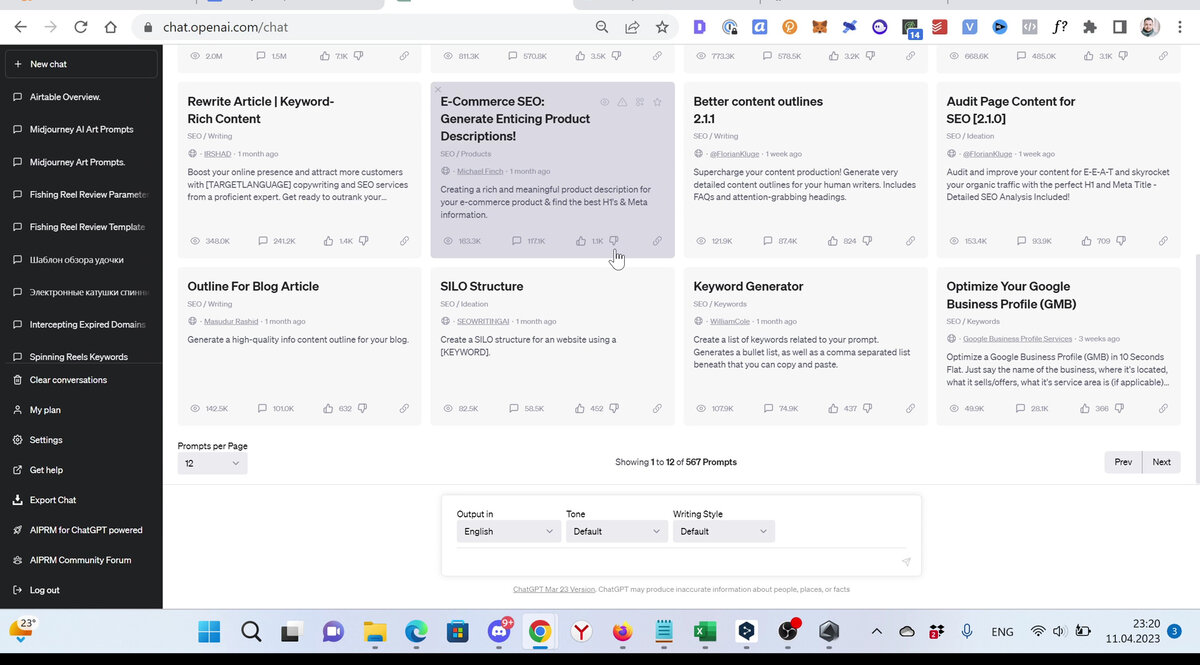This screenshot has width=1200, height=665.
Task: Open AIPRM Community Forum link
Action: tap(81, 560)
